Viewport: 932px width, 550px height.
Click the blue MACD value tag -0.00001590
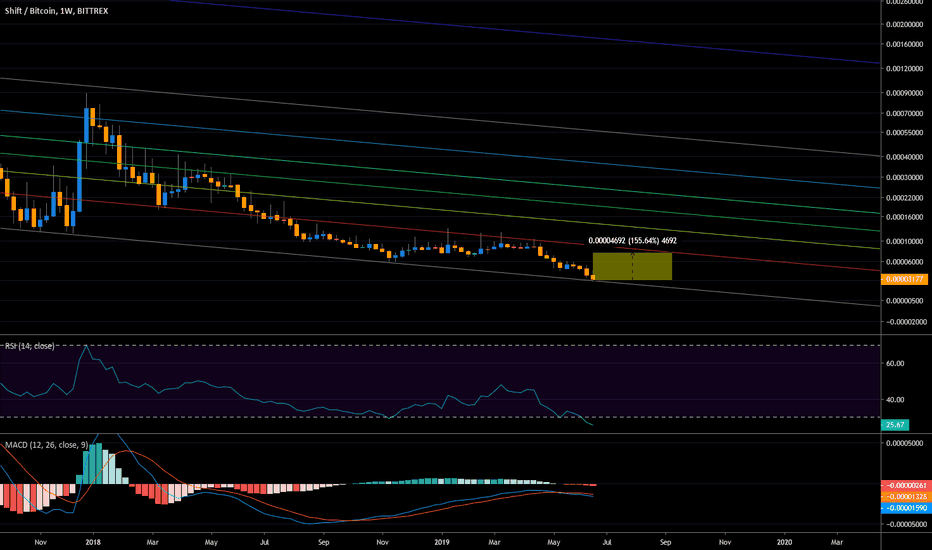click(x=904, y=508)
